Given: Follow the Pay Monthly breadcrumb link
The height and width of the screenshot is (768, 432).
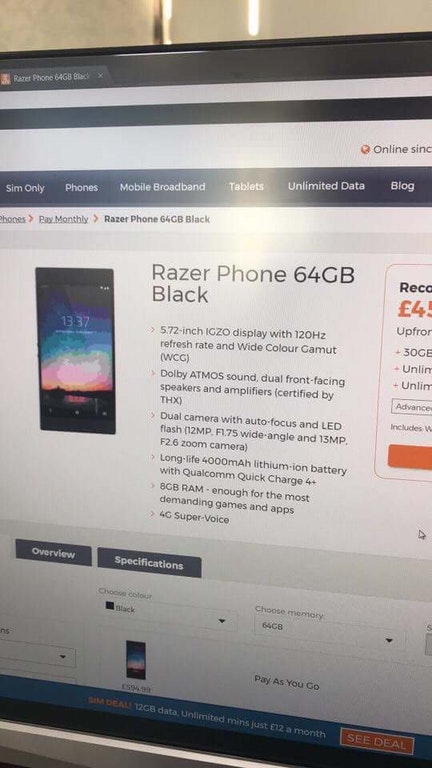Looking at the screenshot, I should [64, 219].
